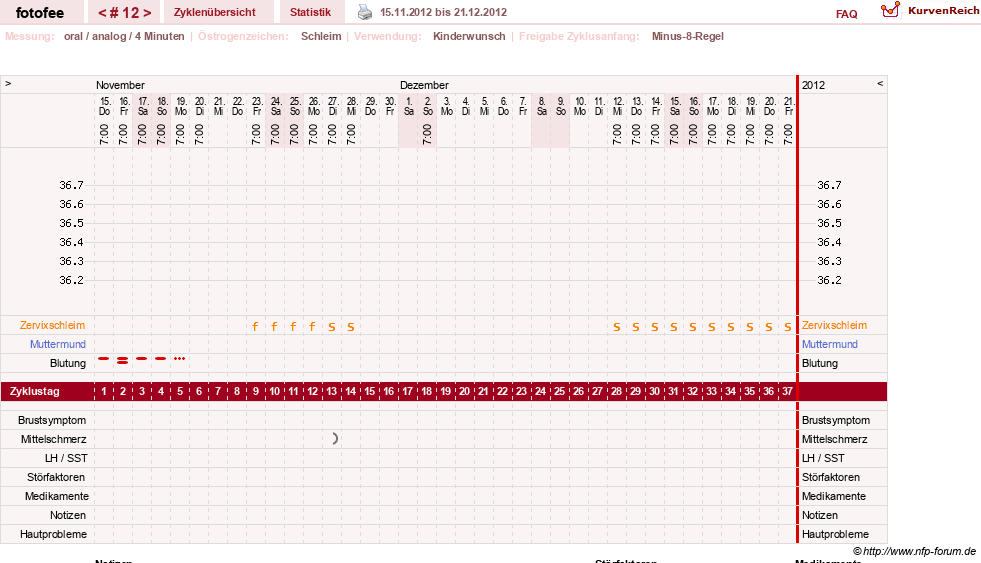Select the '15. Do' date column header
This screenshot has height=563, width=981.
click(104, 106)
